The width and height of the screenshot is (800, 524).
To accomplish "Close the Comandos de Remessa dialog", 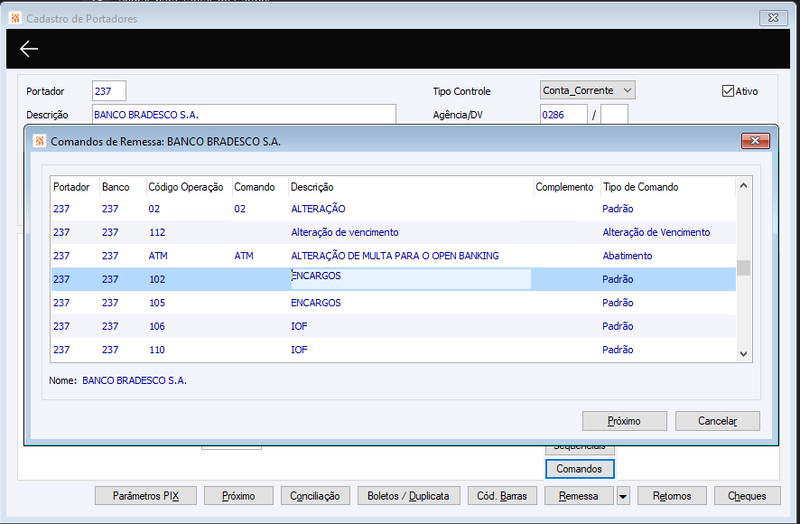I will pyautogui.click(x=756, y=141).
